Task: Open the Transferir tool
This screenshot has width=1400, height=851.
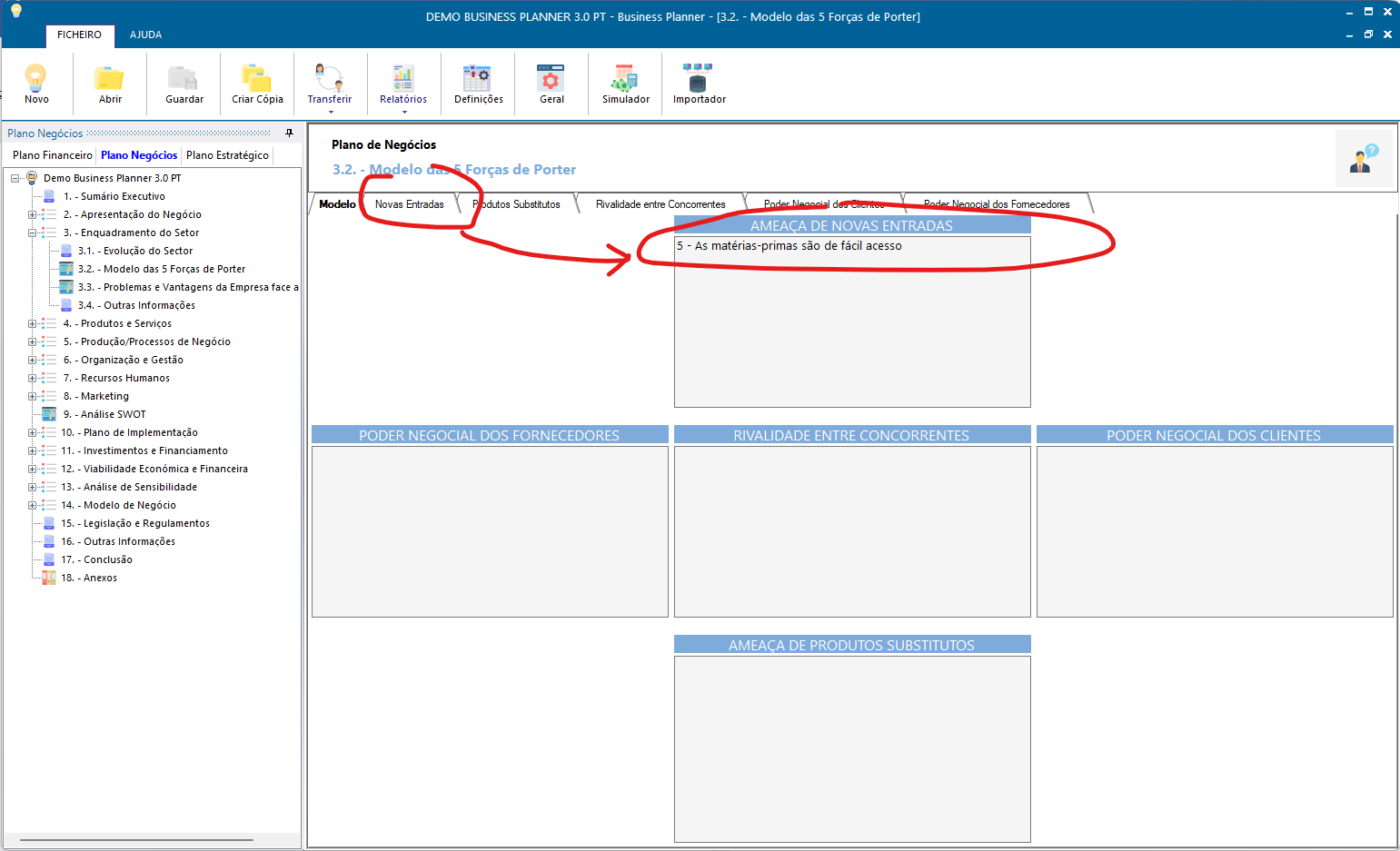Action: [x=329, y=77]
